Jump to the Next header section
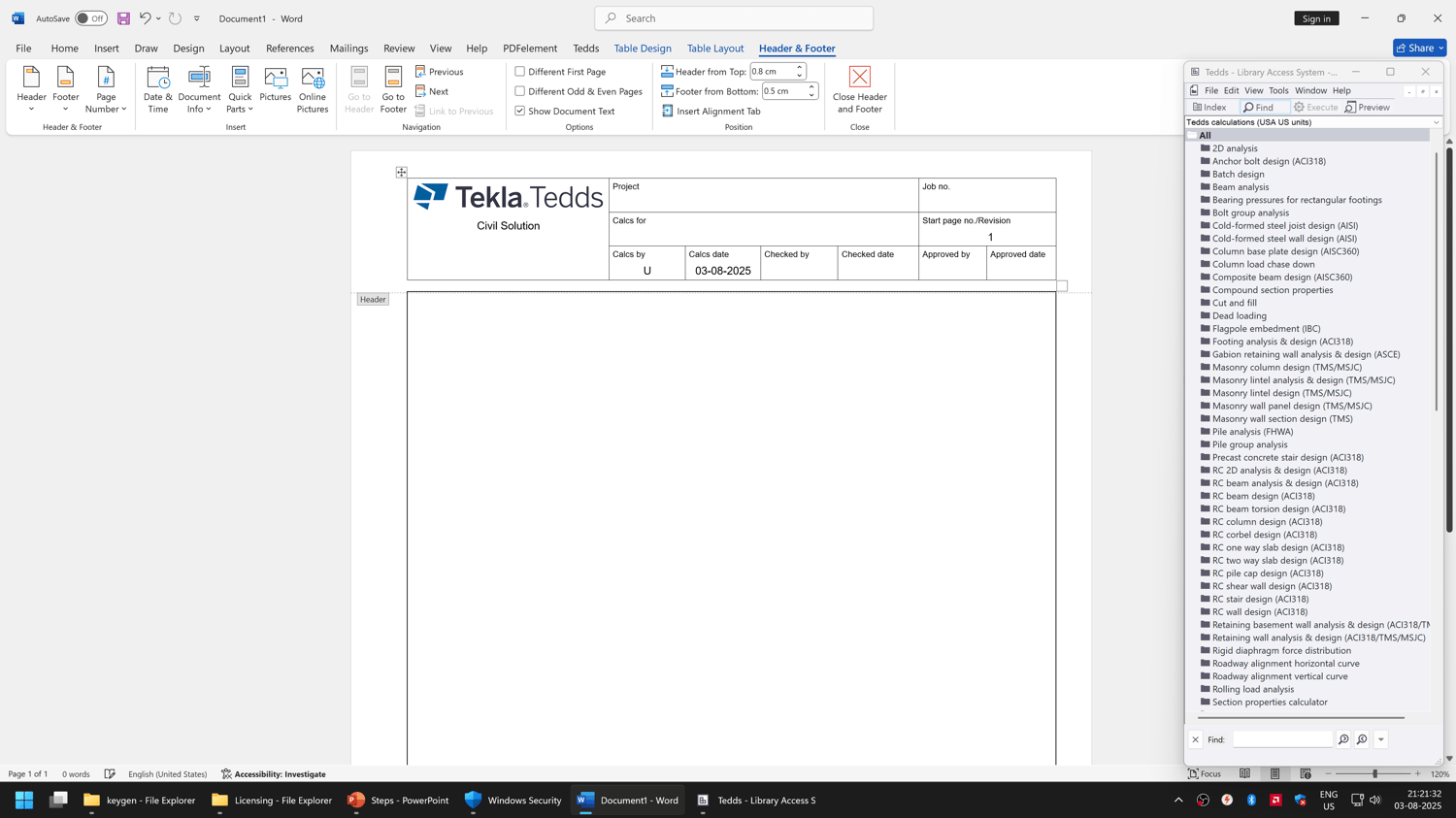The image size is (1456, 818). 432,91
